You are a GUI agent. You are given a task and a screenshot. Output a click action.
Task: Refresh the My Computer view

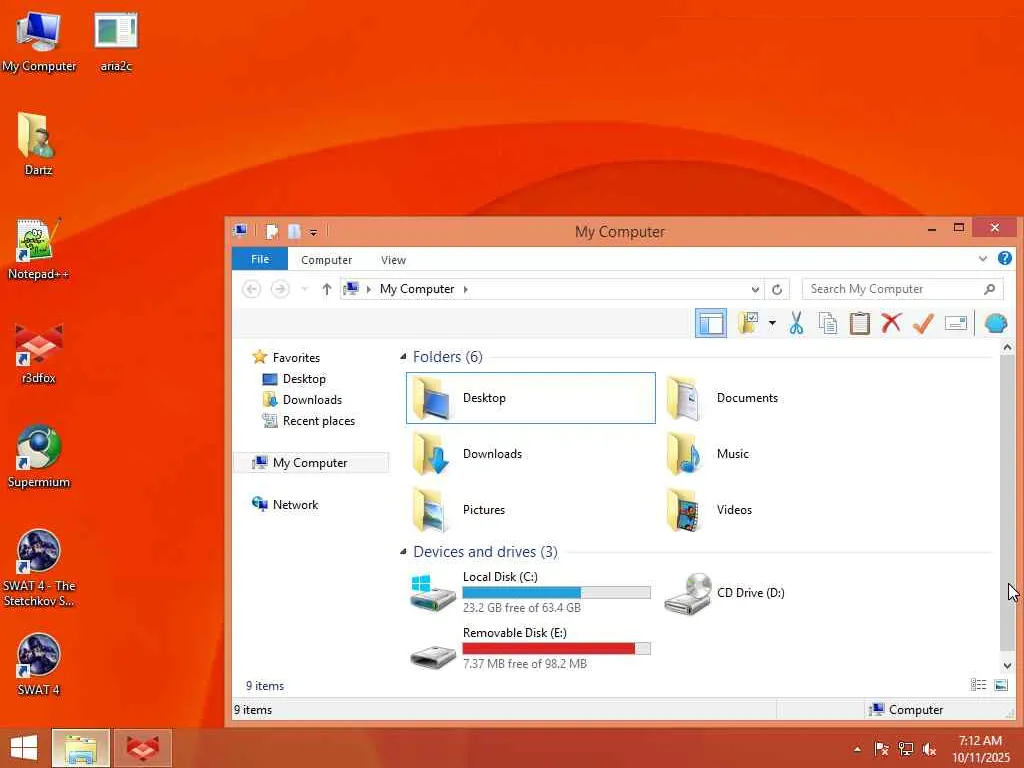coord(776,289)
